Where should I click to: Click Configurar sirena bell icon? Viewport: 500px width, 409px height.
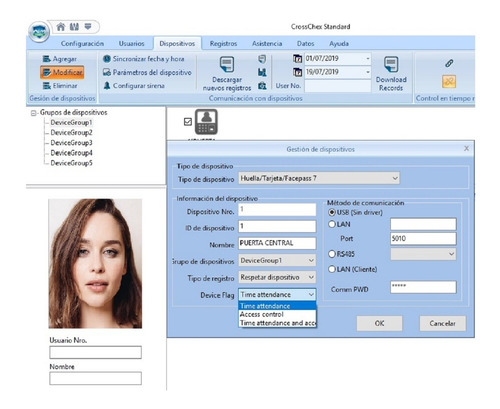(x=107, y=86)
